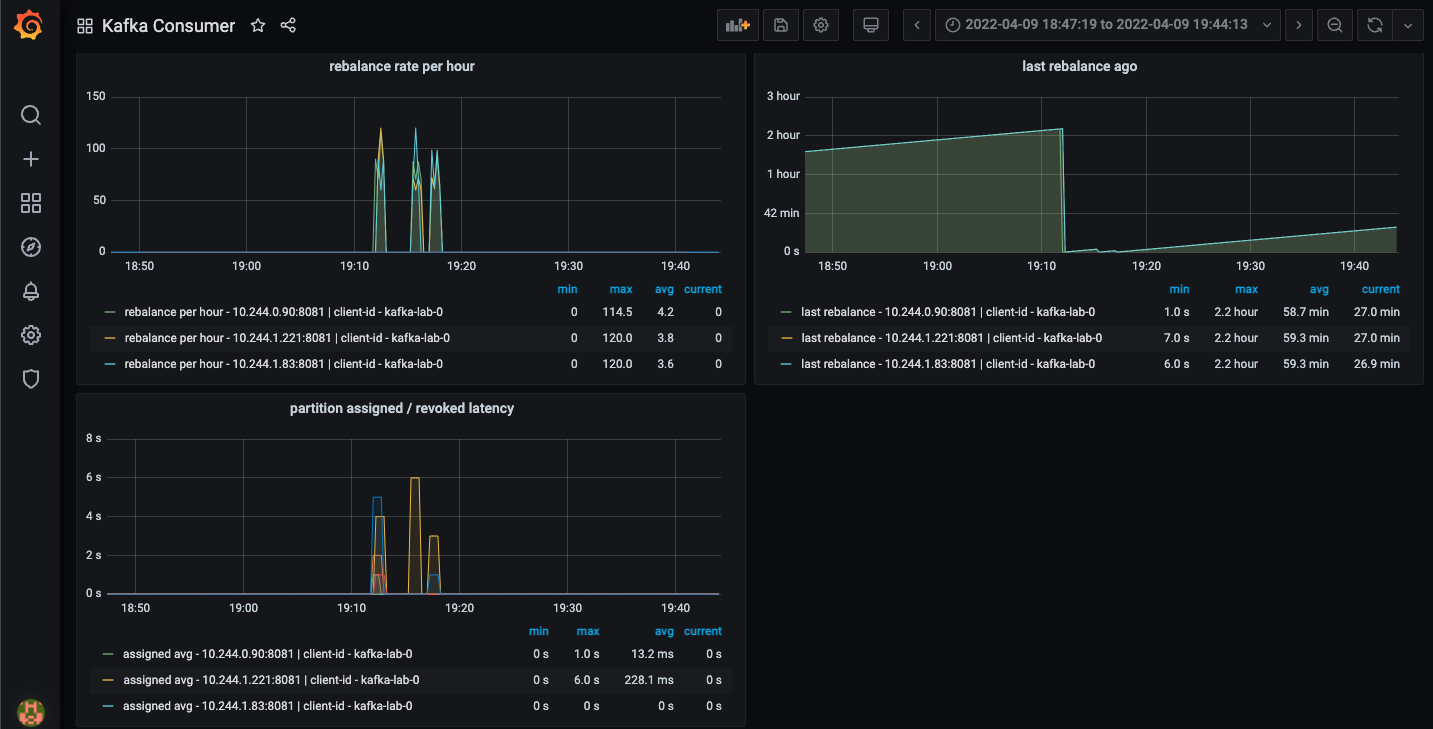1433x729 pixels.
Task: Shift time range backward with left arrow
Action: (917, 25)
